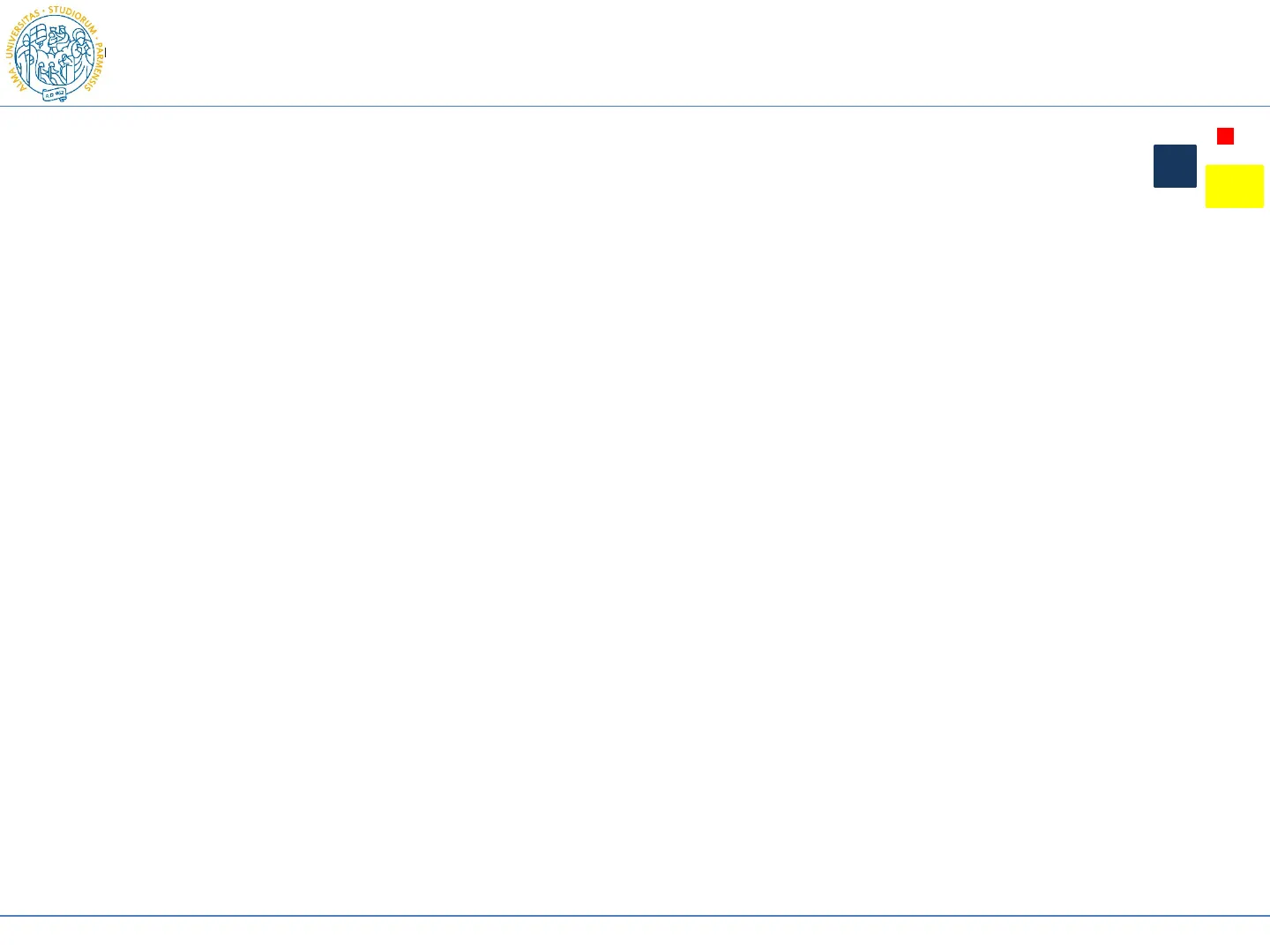Click the date scroll beneath the seal
The width and height of the screenshot is (1270, 952).
(x=55, y=94)
